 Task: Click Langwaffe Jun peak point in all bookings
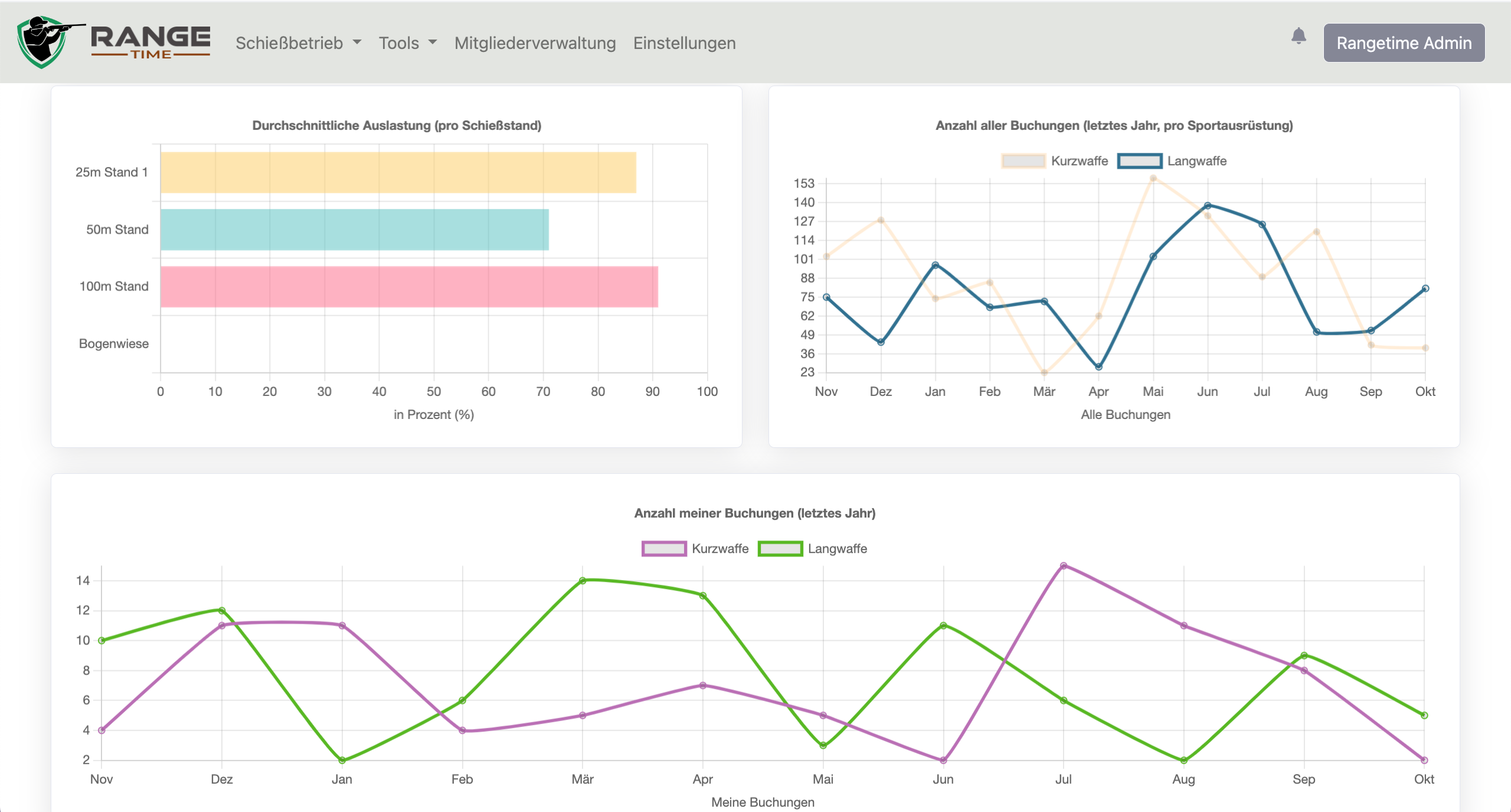(x=1208, y=206)
